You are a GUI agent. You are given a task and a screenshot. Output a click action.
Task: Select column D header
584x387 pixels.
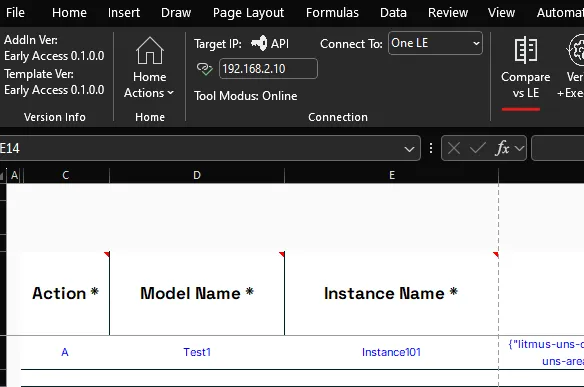tap(197, 175)
